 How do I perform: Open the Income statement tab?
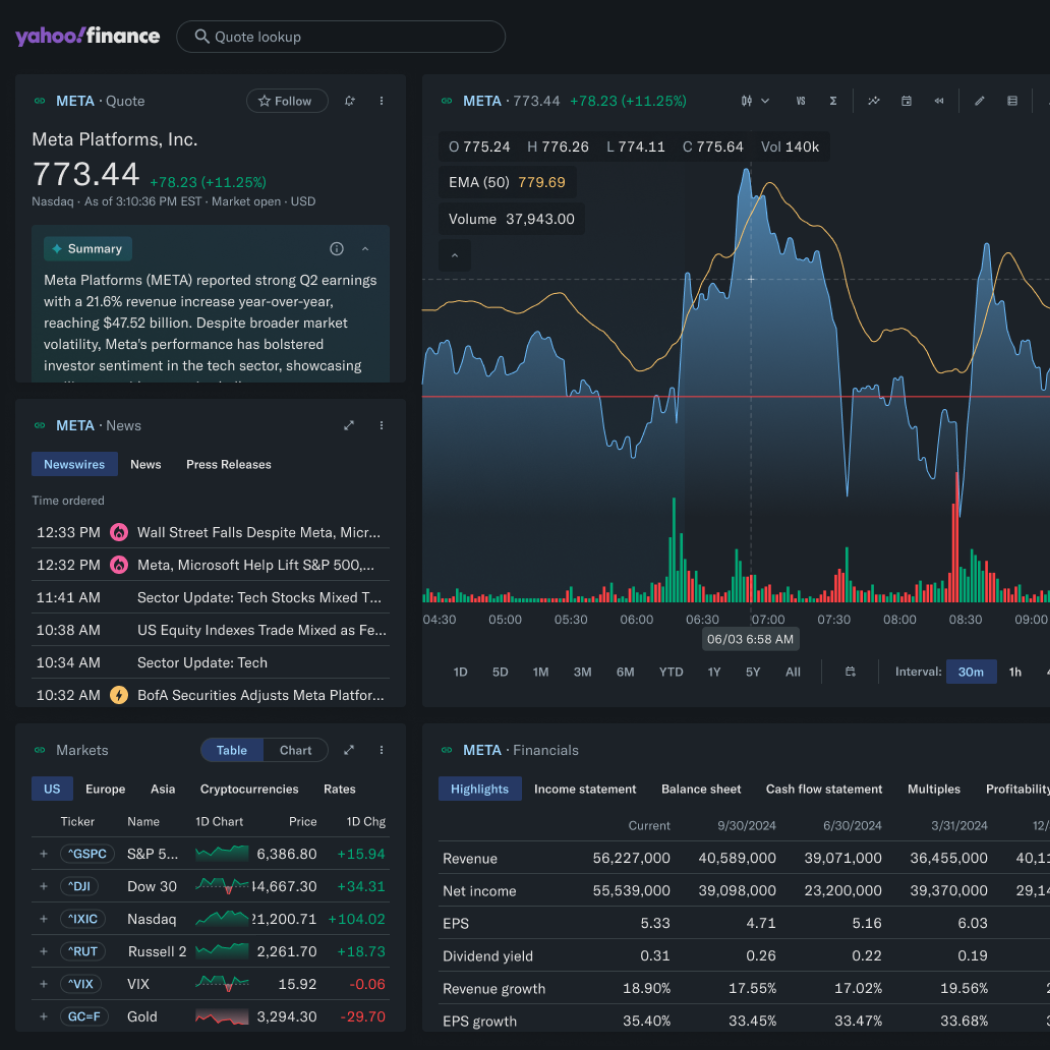(x=585, y=790)
